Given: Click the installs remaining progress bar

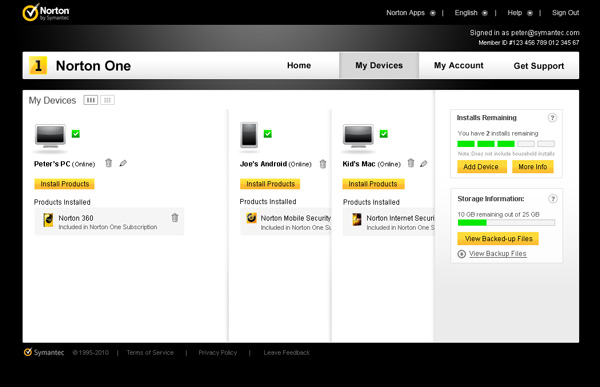Looking at the screenshot, I should point(506,144).
